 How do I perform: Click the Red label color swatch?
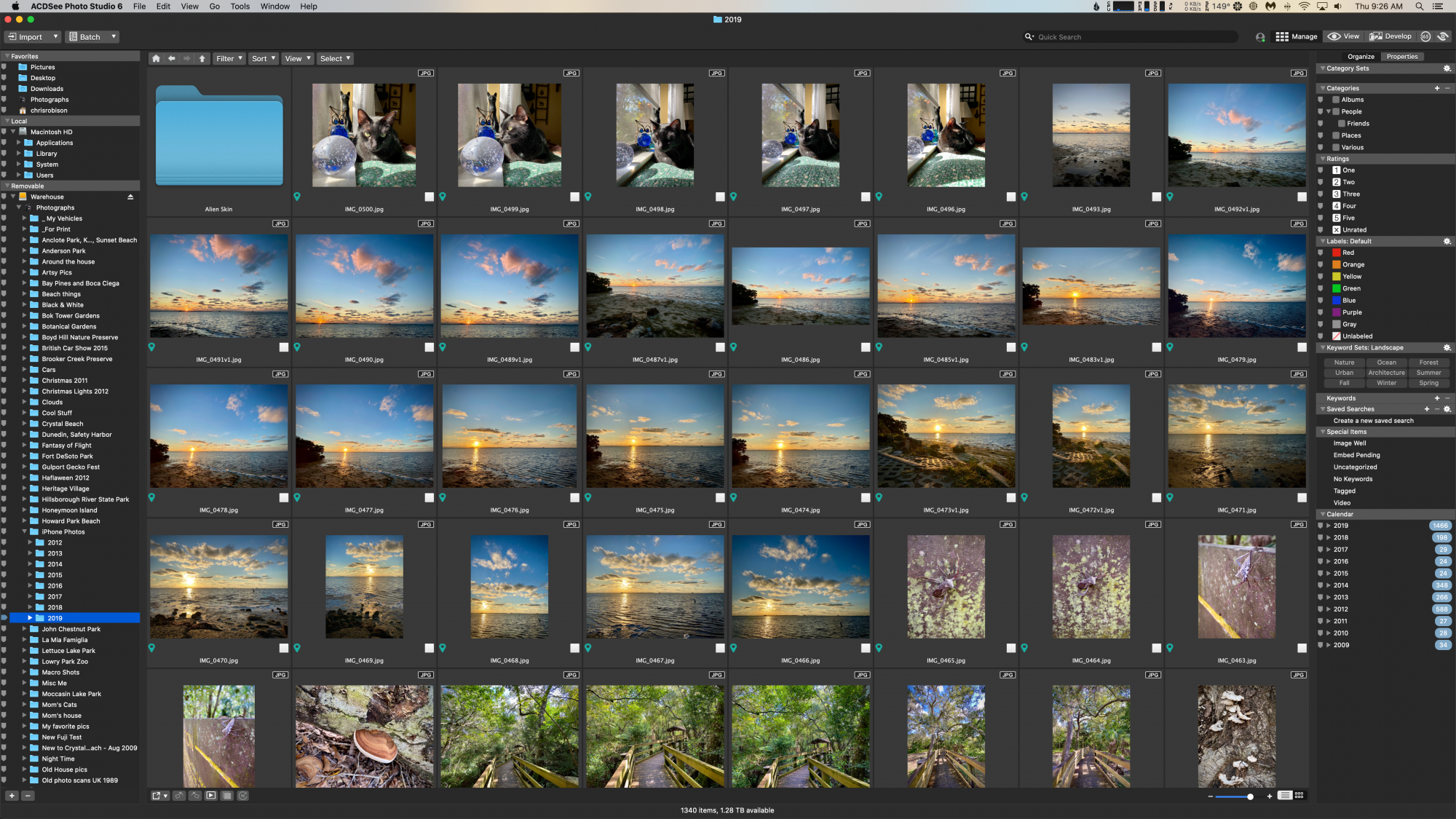(x=1337, y=253)
